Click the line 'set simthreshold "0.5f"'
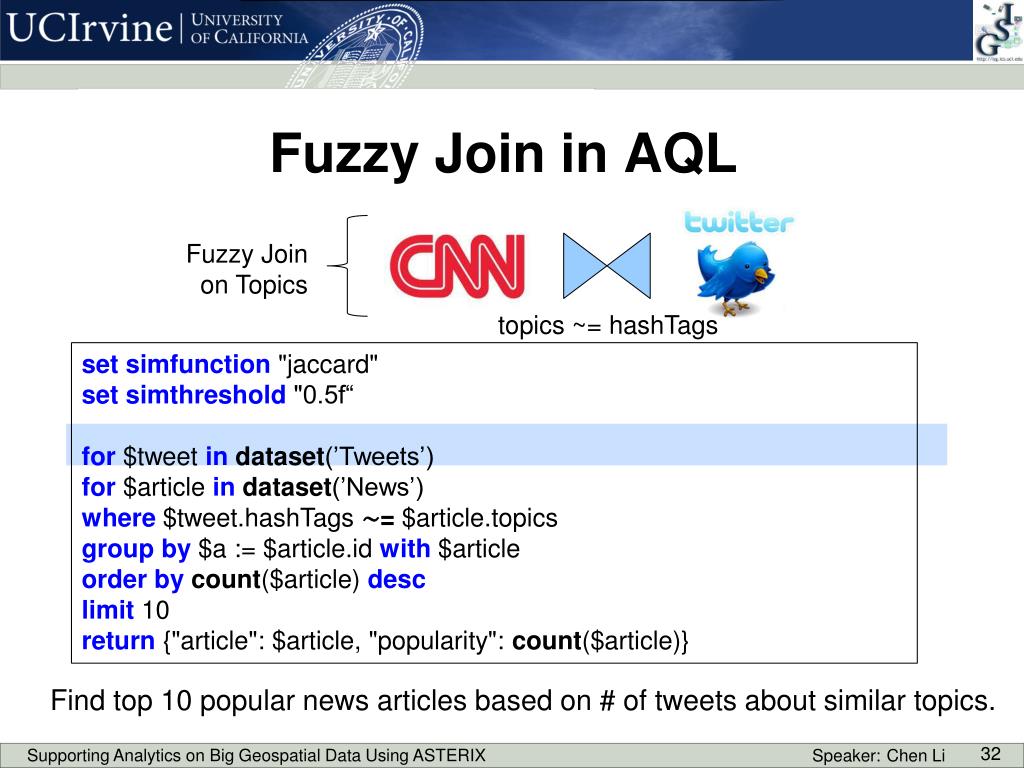 pyautogui.click(x=217, y=395)
